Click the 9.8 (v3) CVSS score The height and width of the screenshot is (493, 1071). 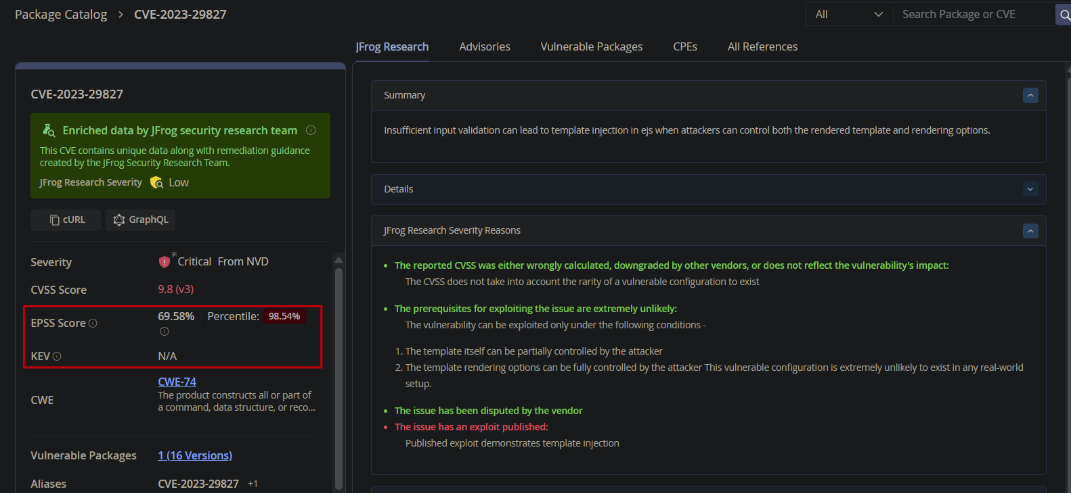(x=176, y=290)
